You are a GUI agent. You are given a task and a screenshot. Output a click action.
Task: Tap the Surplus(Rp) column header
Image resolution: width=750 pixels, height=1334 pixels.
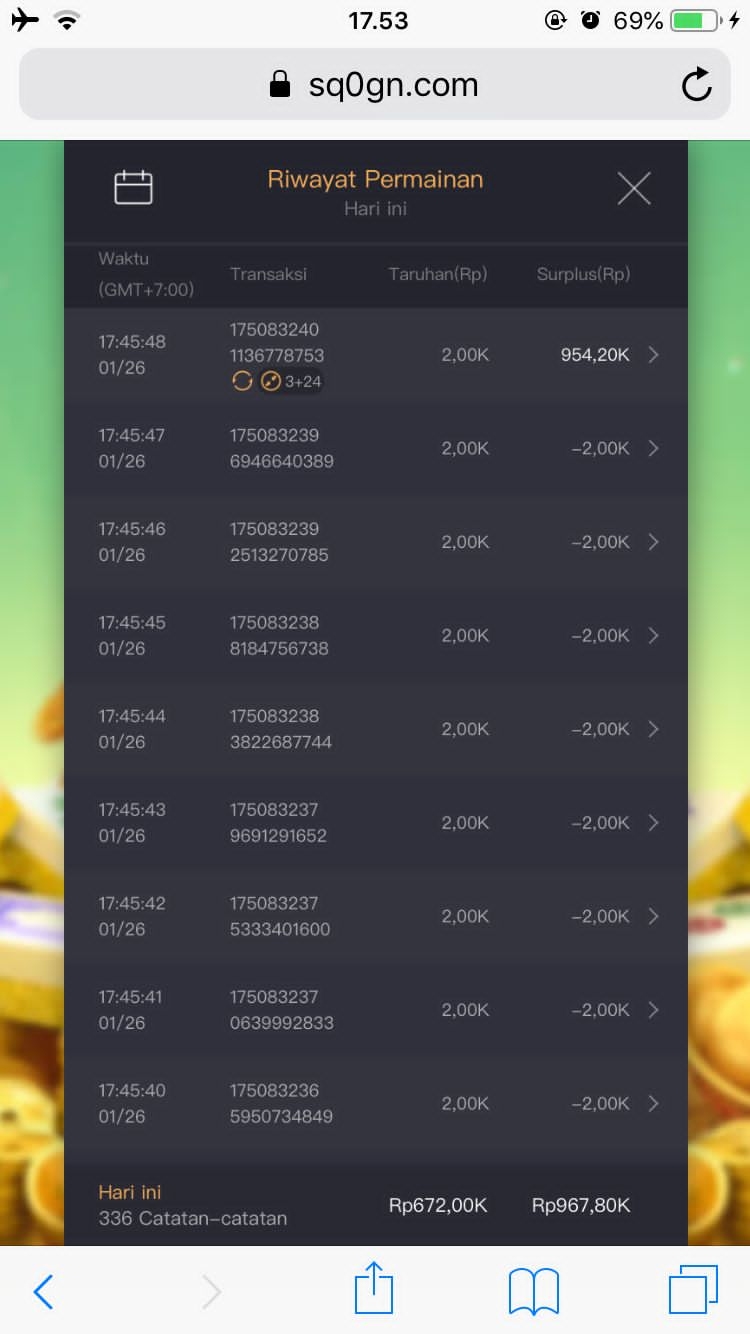583,274
